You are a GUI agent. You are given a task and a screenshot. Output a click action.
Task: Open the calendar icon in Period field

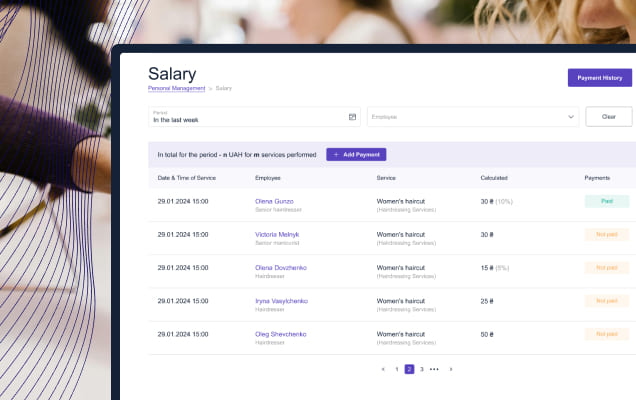352,117
